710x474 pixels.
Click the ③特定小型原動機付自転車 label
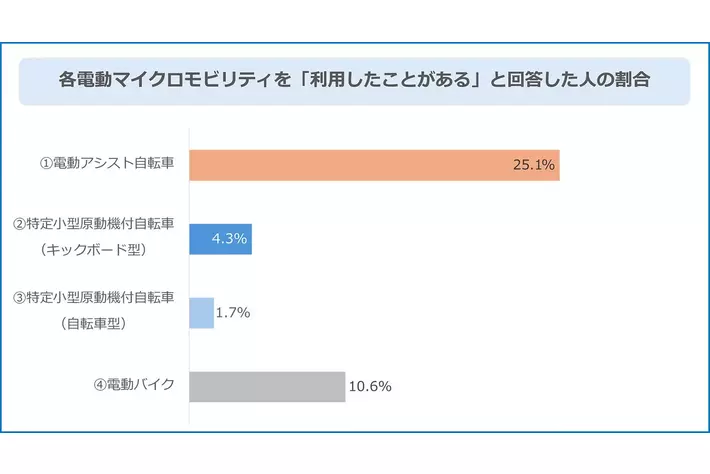(94, 298)
